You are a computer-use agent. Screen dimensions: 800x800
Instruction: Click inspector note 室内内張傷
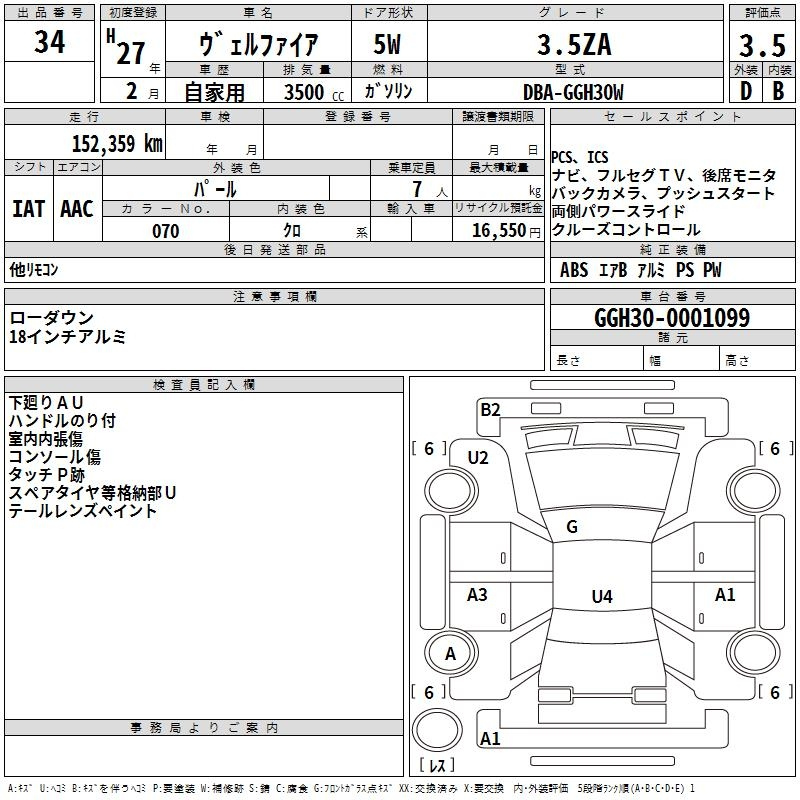pos(46,439)
